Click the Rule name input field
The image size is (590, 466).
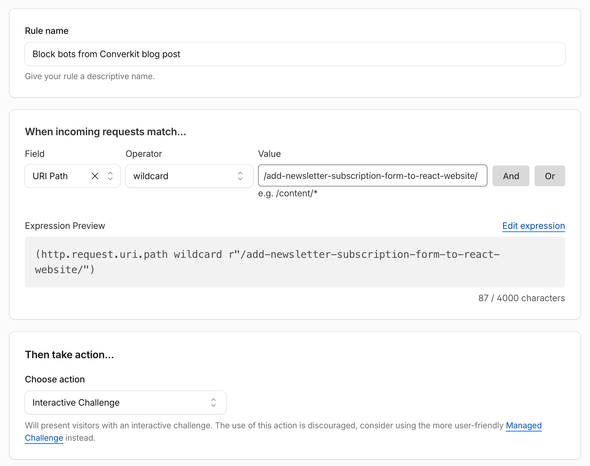(295, 54)
